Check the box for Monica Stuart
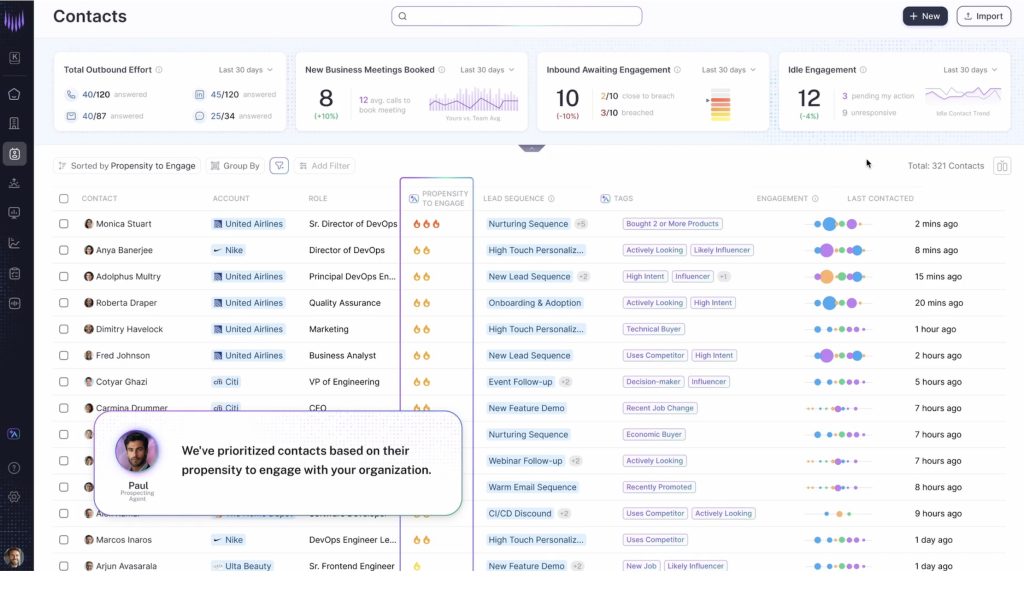This screenshot has width=1024, height=594. click(64, 224)
